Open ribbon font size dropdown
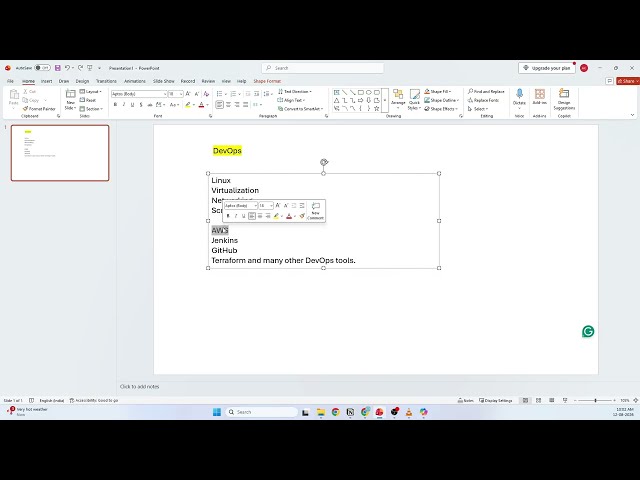 click(x=181, y=94)
